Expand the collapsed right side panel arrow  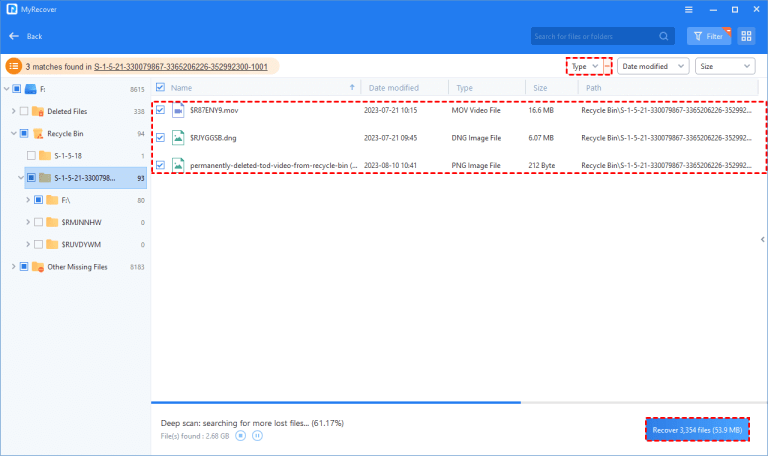(763, 240)
